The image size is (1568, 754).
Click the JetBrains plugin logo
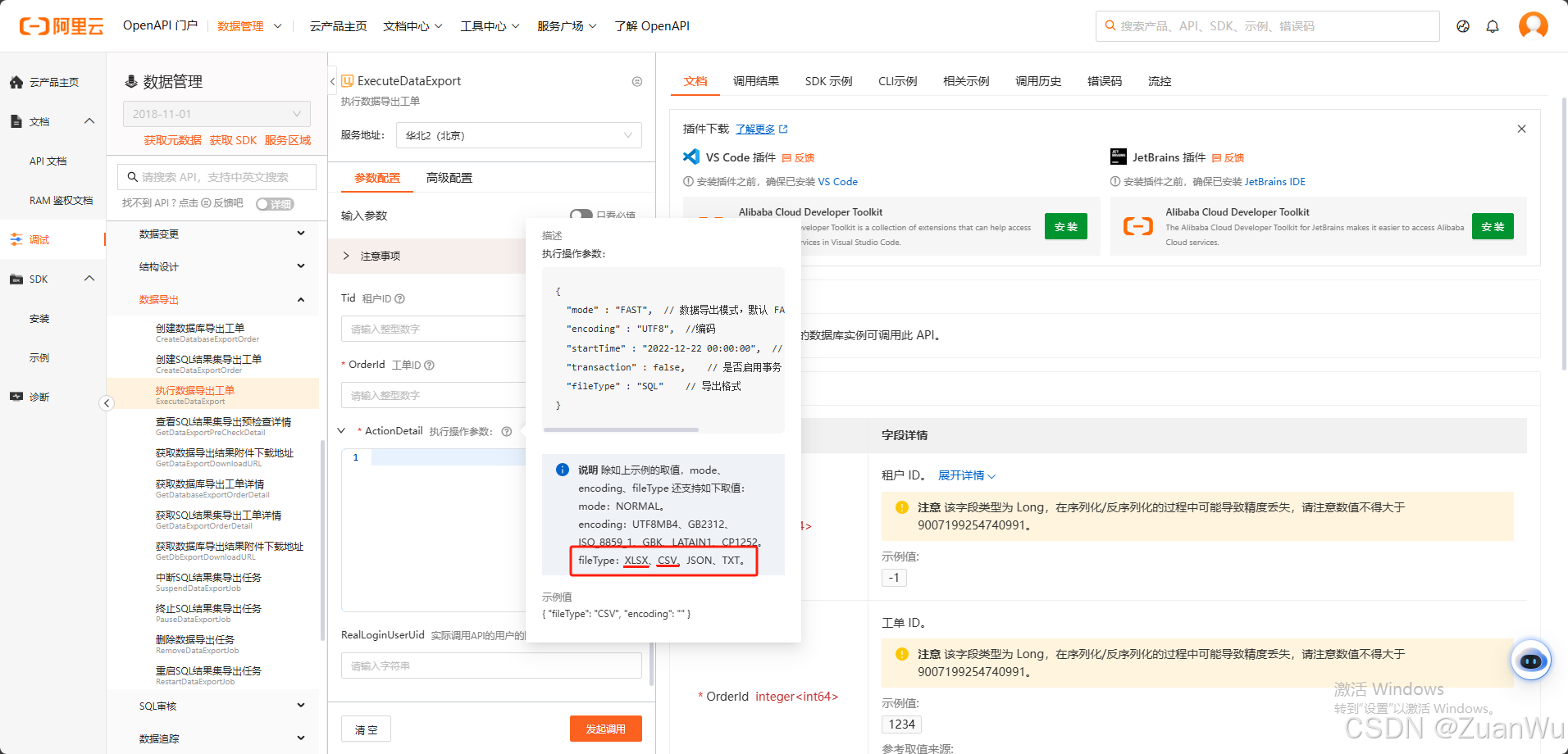pos(1119,157)
